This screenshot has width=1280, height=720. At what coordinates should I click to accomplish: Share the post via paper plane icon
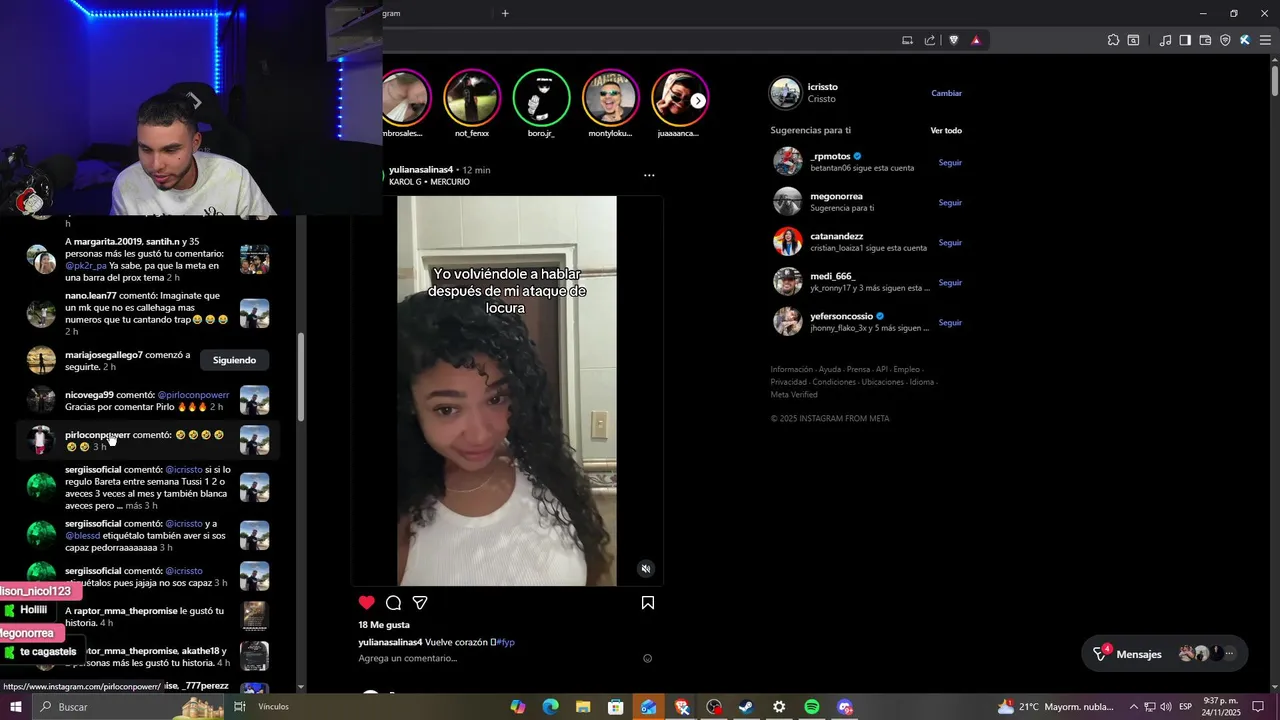(x=420, y=602)
